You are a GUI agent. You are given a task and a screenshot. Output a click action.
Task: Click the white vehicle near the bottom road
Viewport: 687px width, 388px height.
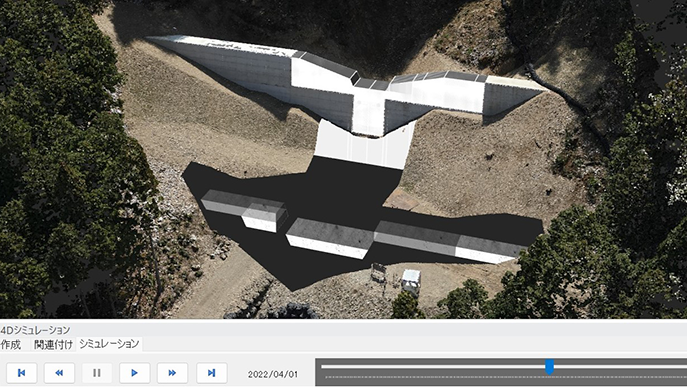pyautogui.click(x=411, y=282)
